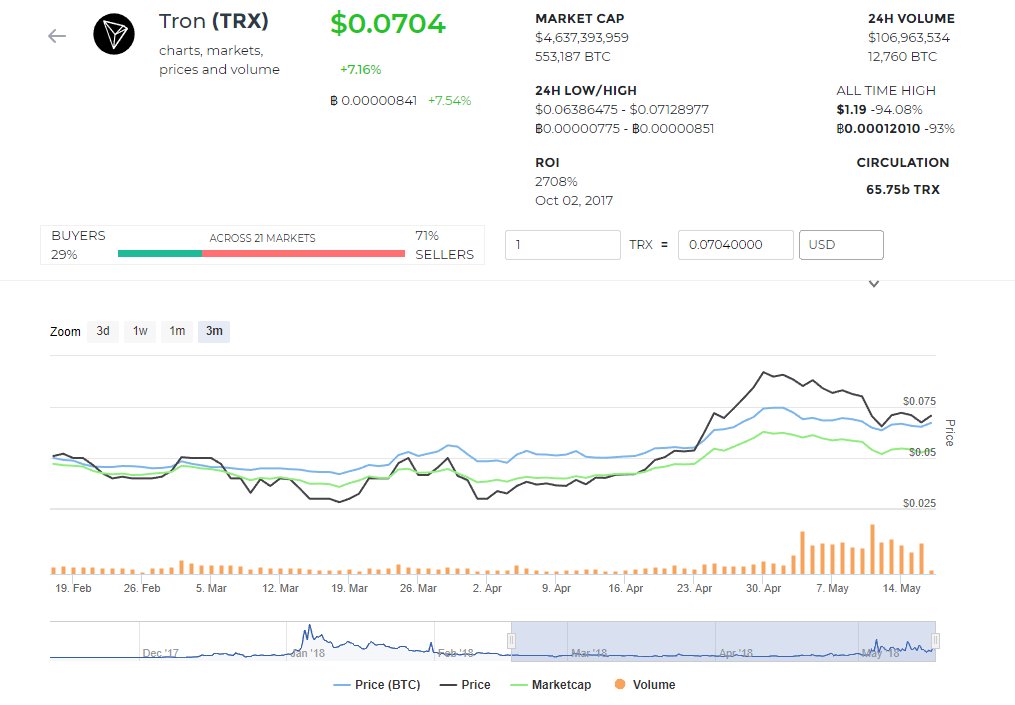Screen dimensions: 1015x705
Task: Click the Oct 02, 2017 date
Action: coord(574,200)
